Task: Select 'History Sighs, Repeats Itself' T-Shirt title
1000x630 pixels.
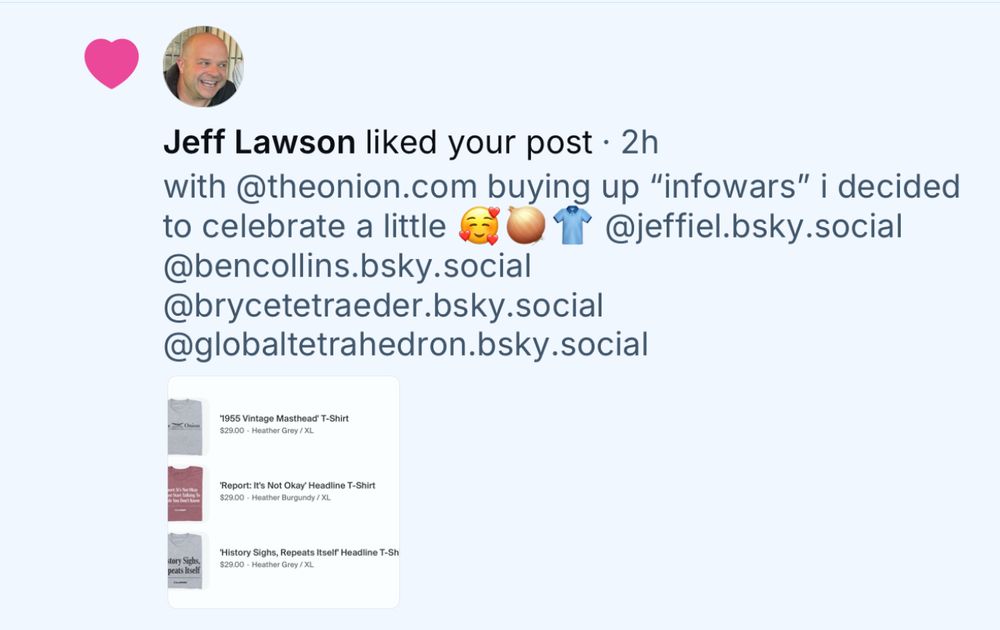Action: tap(309, 552)
